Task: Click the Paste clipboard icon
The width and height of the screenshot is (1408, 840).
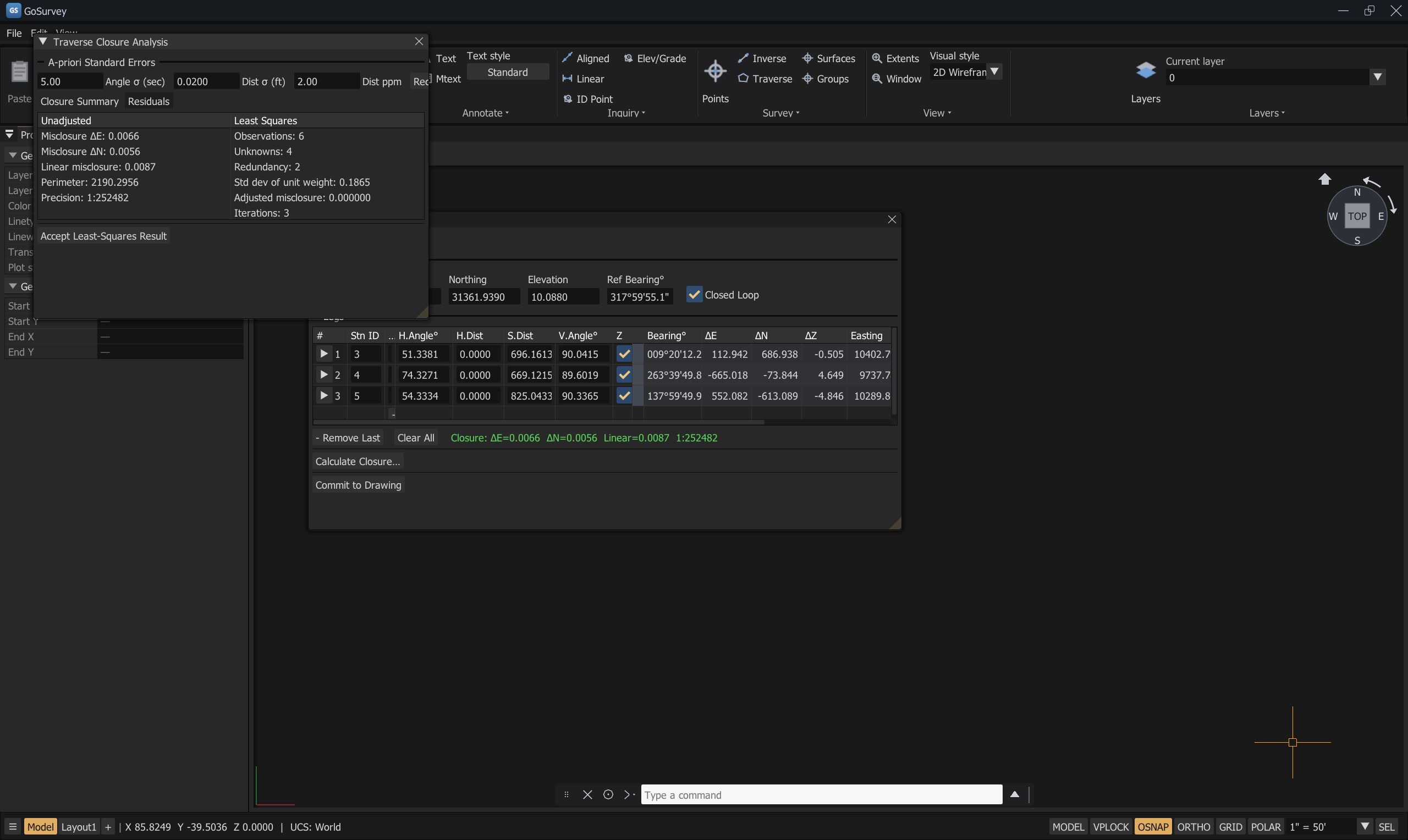Action: coord(19,72)
